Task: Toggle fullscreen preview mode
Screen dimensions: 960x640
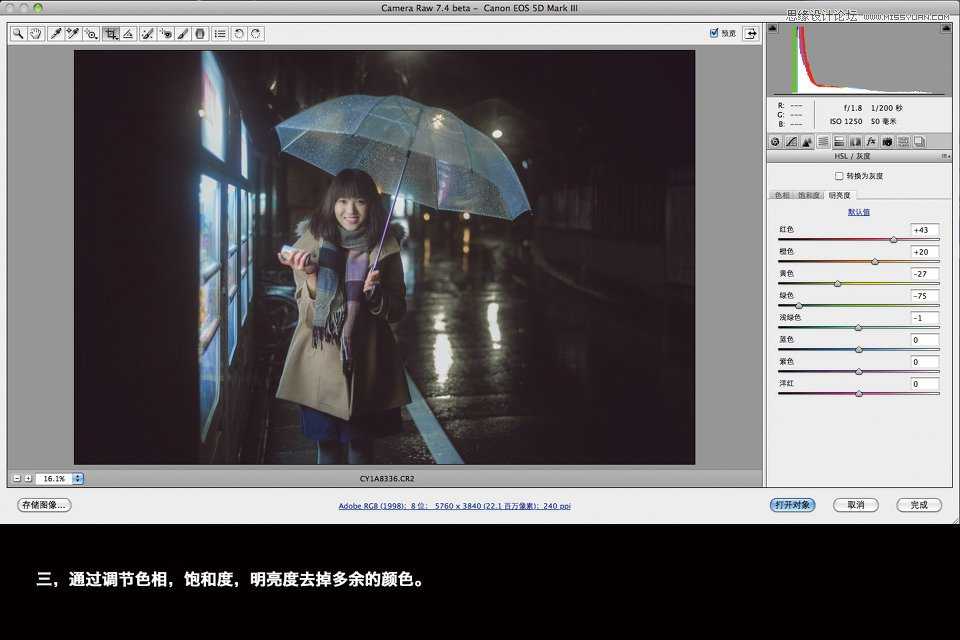Action: (x=750, y=32)
